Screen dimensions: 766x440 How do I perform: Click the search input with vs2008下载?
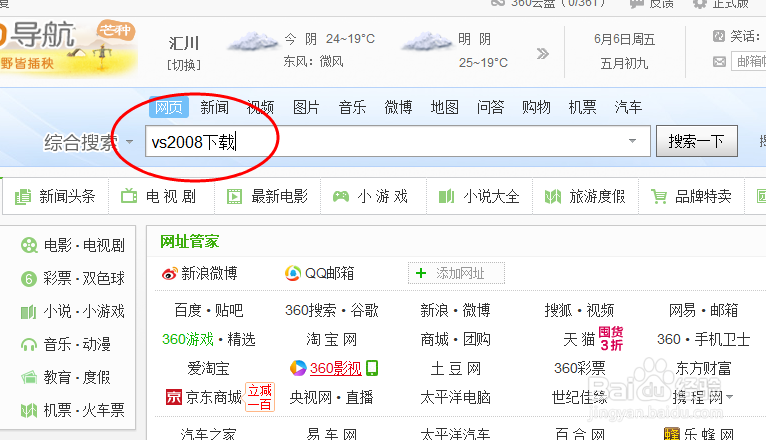398,141
